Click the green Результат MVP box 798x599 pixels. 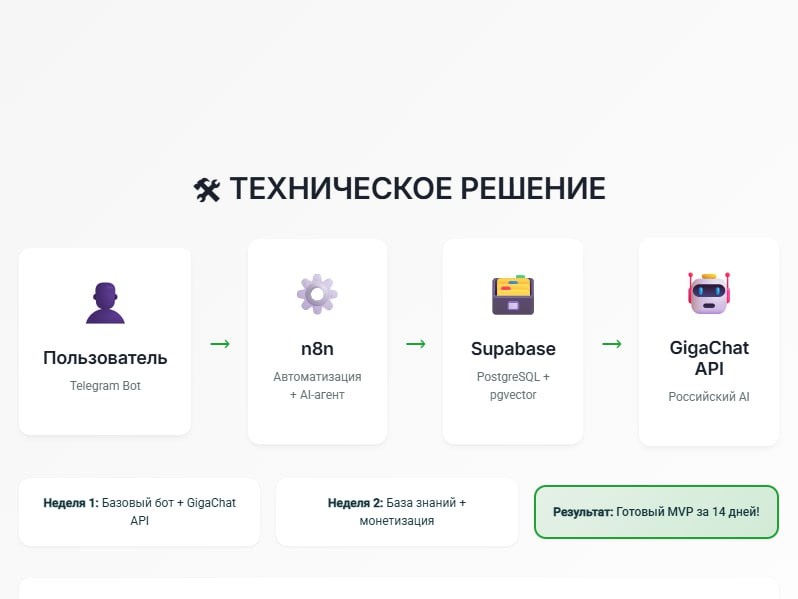point(657,512)
